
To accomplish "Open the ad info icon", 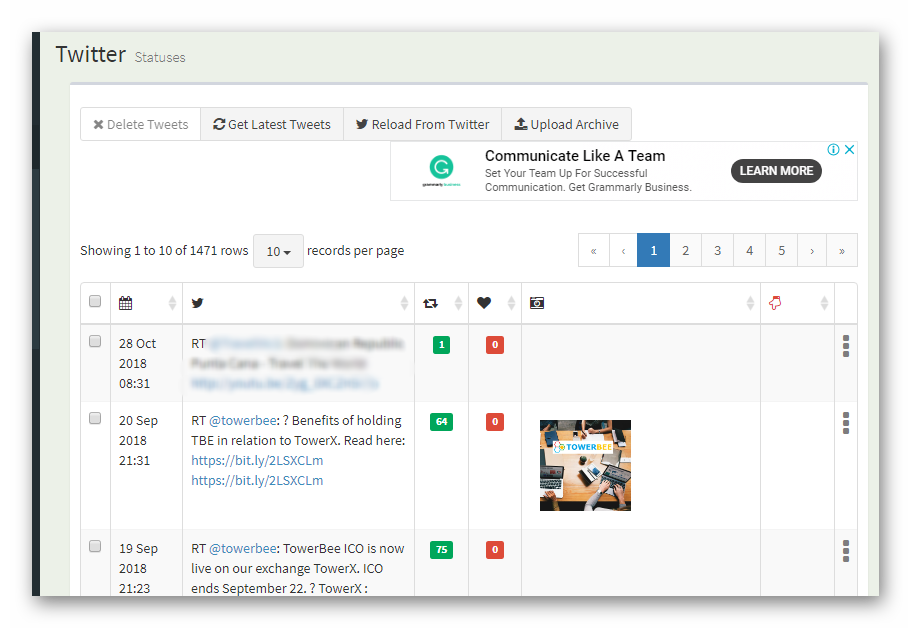I will (x=833, y=149).
